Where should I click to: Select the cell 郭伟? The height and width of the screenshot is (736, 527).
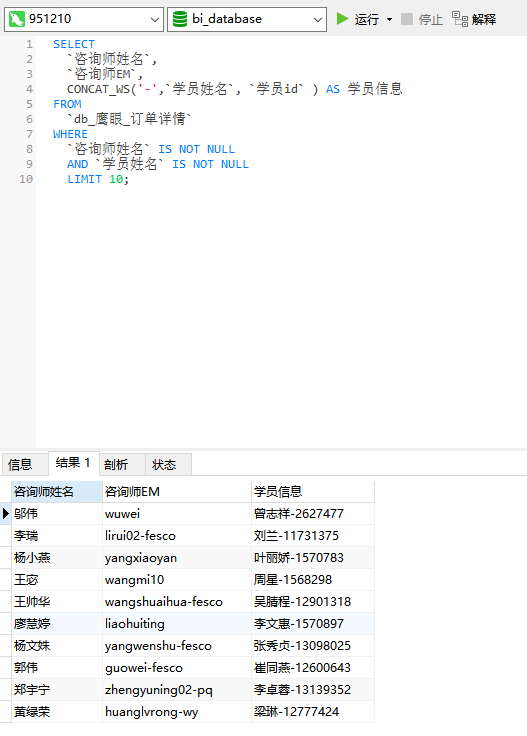click(57, 668)
